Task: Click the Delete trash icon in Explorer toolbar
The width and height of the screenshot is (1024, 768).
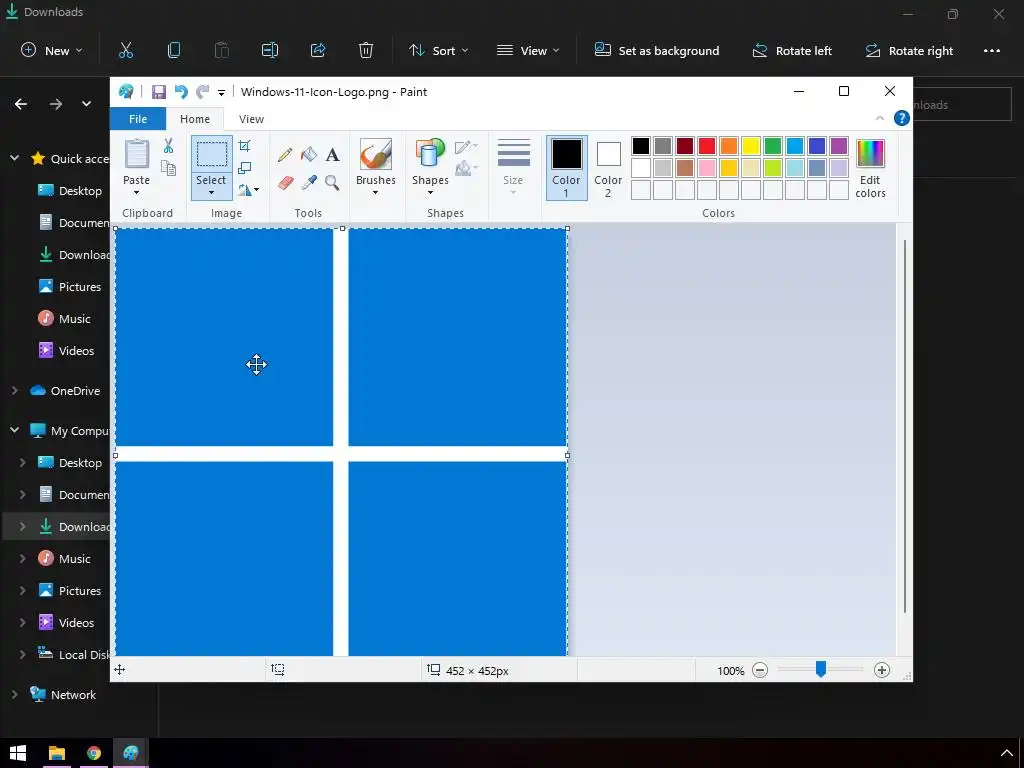Action: [x=366, y=50]
